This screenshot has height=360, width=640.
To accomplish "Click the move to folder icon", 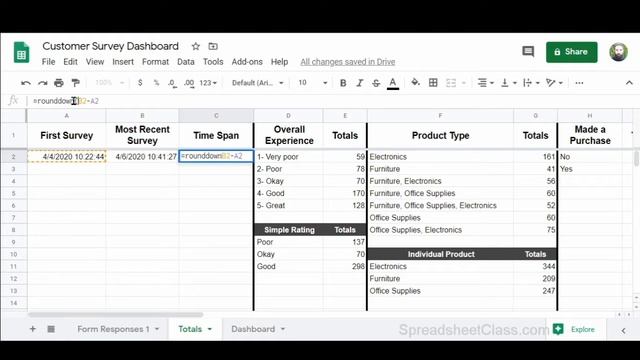I will click(x=213, y=47).
